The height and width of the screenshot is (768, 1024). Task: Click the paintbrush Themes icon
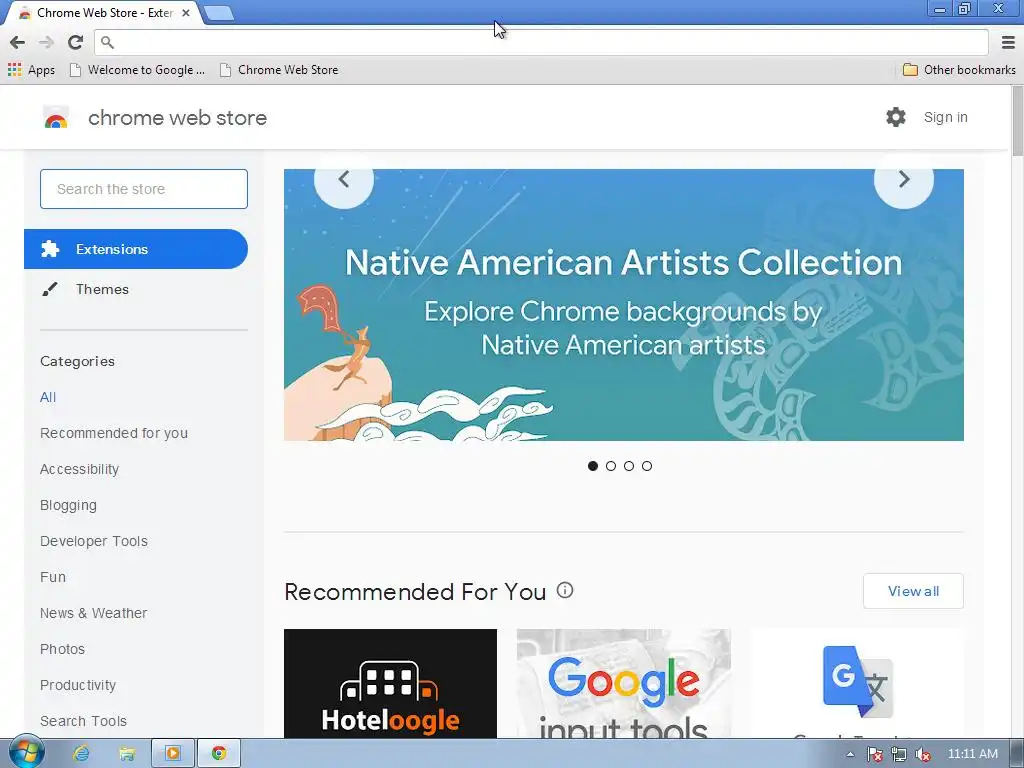point(50,289)
